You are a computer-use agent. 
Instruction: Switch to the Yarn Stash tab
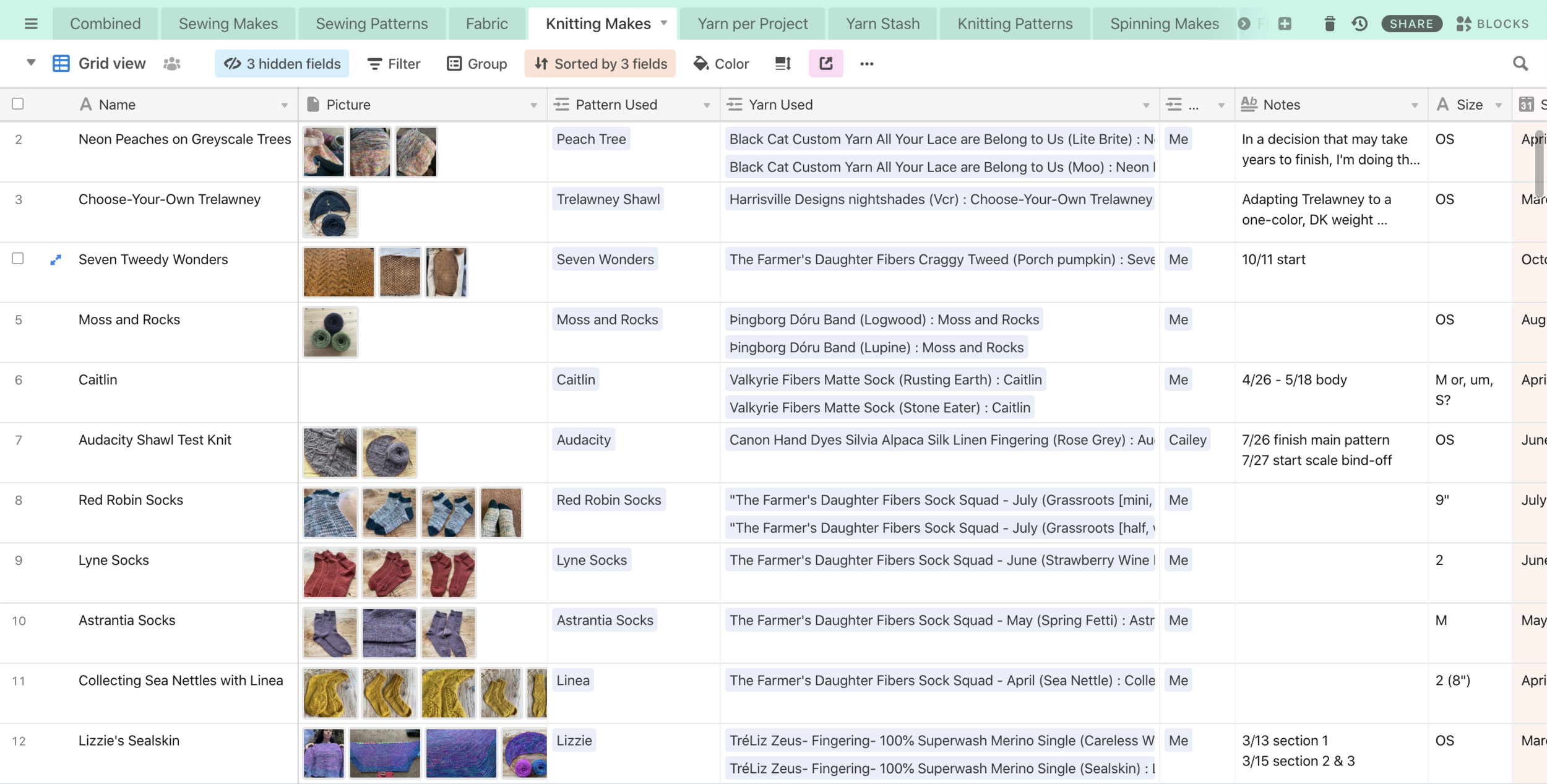tap(882, 24)
